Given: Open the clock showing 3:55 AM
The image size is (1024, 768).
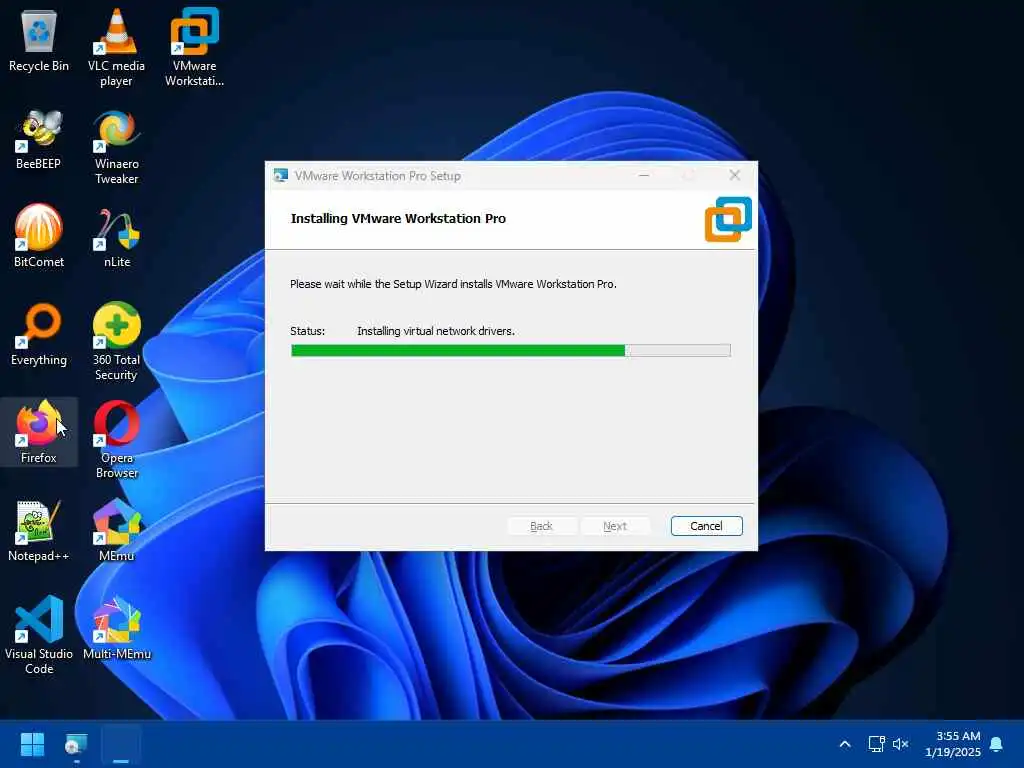Looking at the screenshot, I should (953, 744).
